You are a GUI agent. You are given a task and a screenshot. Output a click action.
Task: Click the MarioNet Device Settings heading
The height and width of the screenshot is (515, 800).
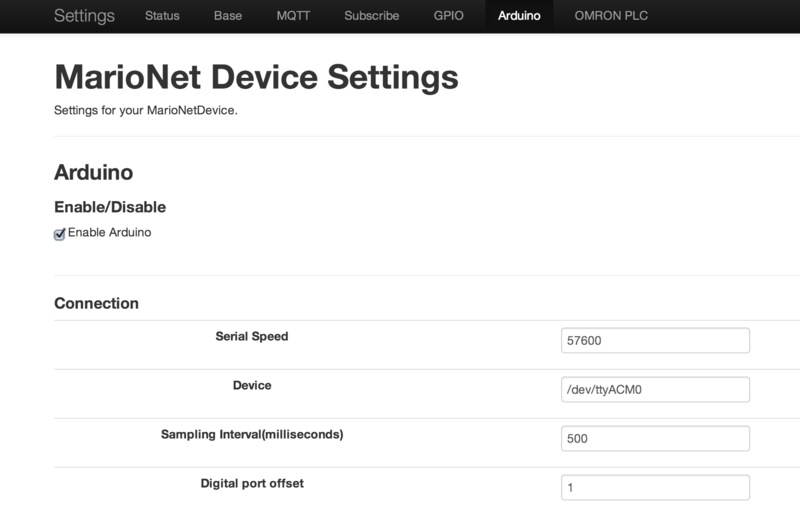coord(256,77)
